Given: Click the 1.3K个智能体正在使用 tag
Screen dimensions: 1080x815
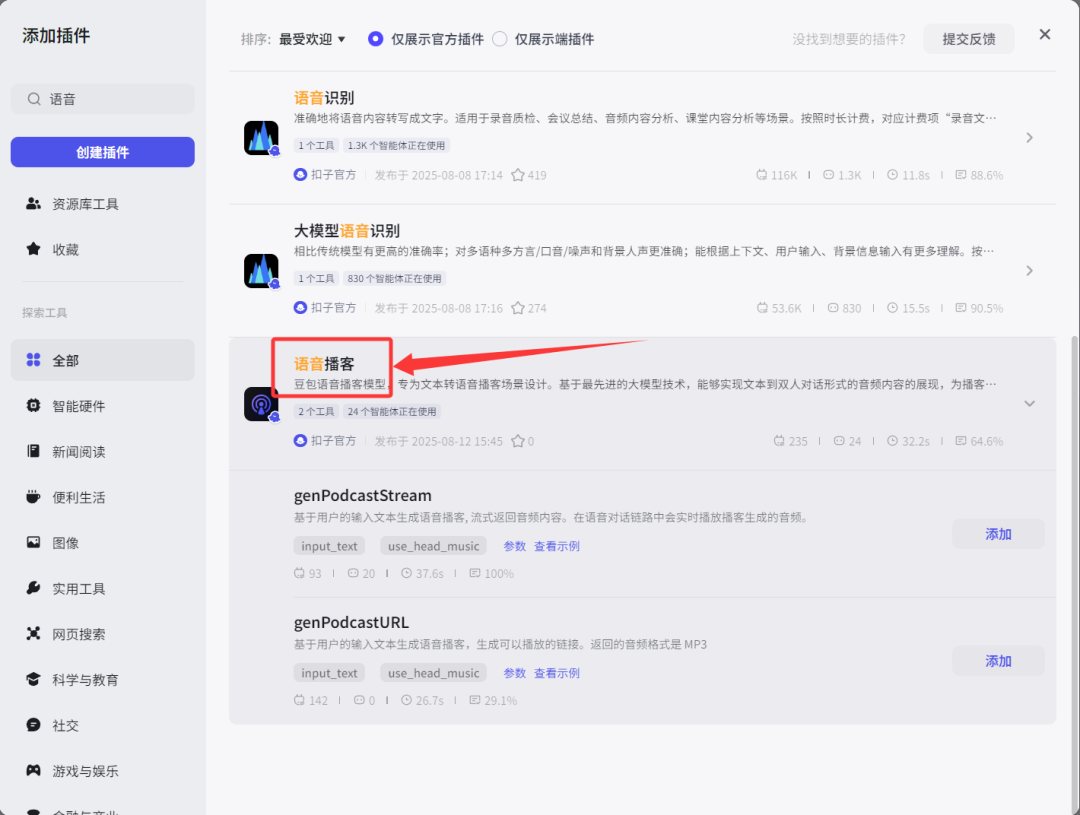Looking at the screenshot, I should click(396, 145).
